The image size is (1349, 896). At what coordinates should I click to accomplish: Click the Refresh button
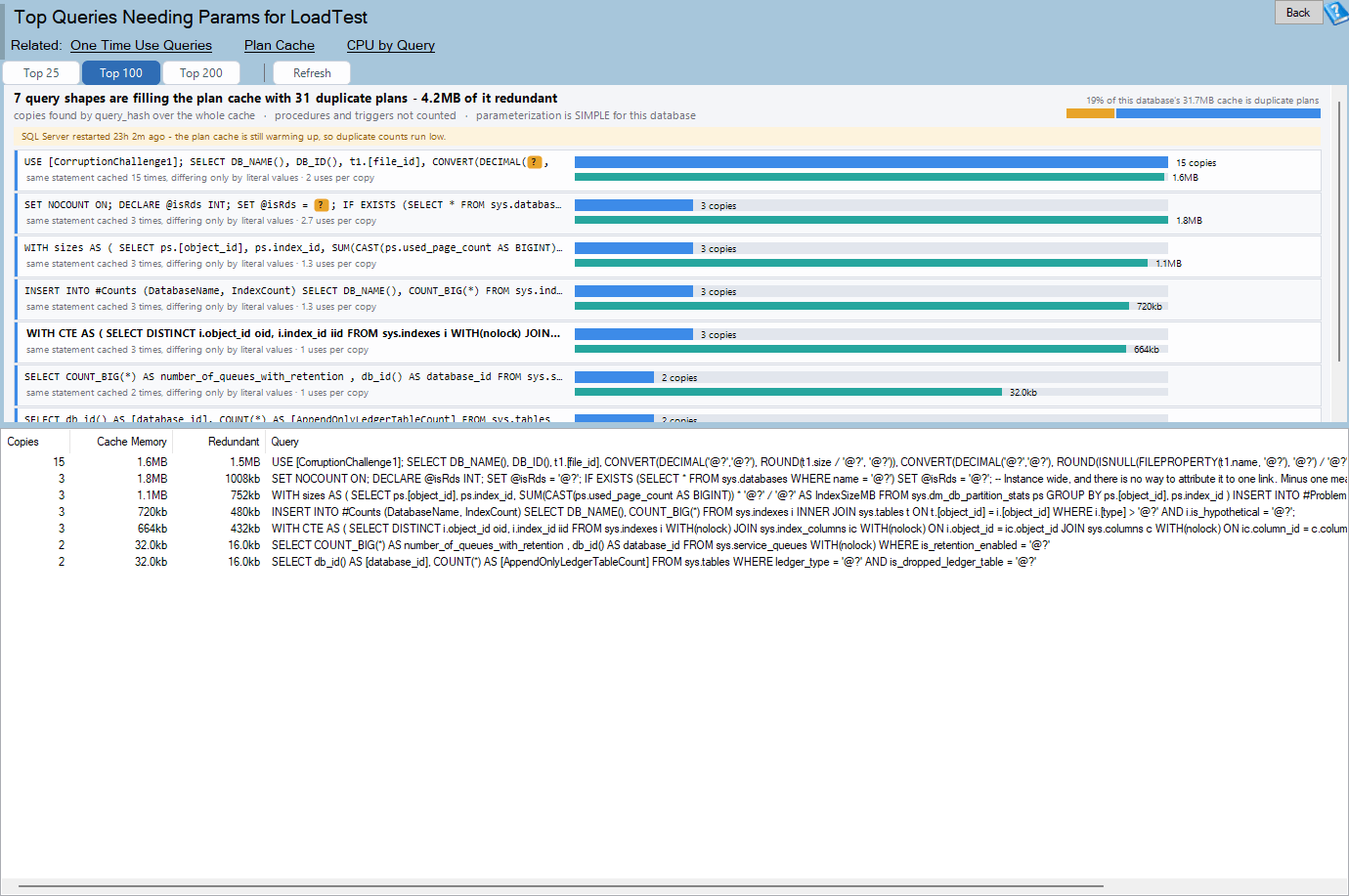click(x=312, y=73)
